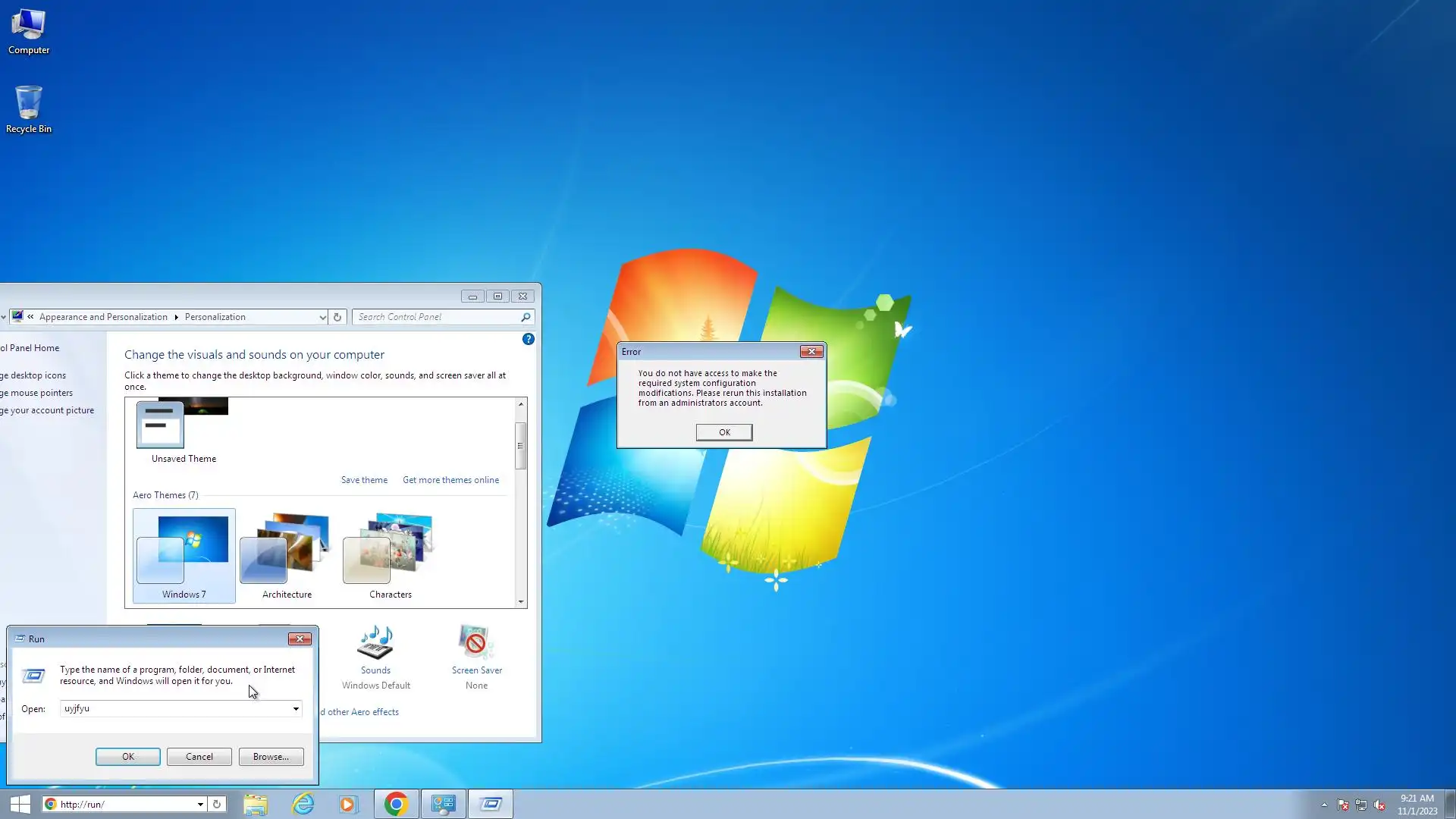Expand the Control Panel address bar history dropdown
The width and height of the screenshot is (1456, 819).
tap(322, 317)
